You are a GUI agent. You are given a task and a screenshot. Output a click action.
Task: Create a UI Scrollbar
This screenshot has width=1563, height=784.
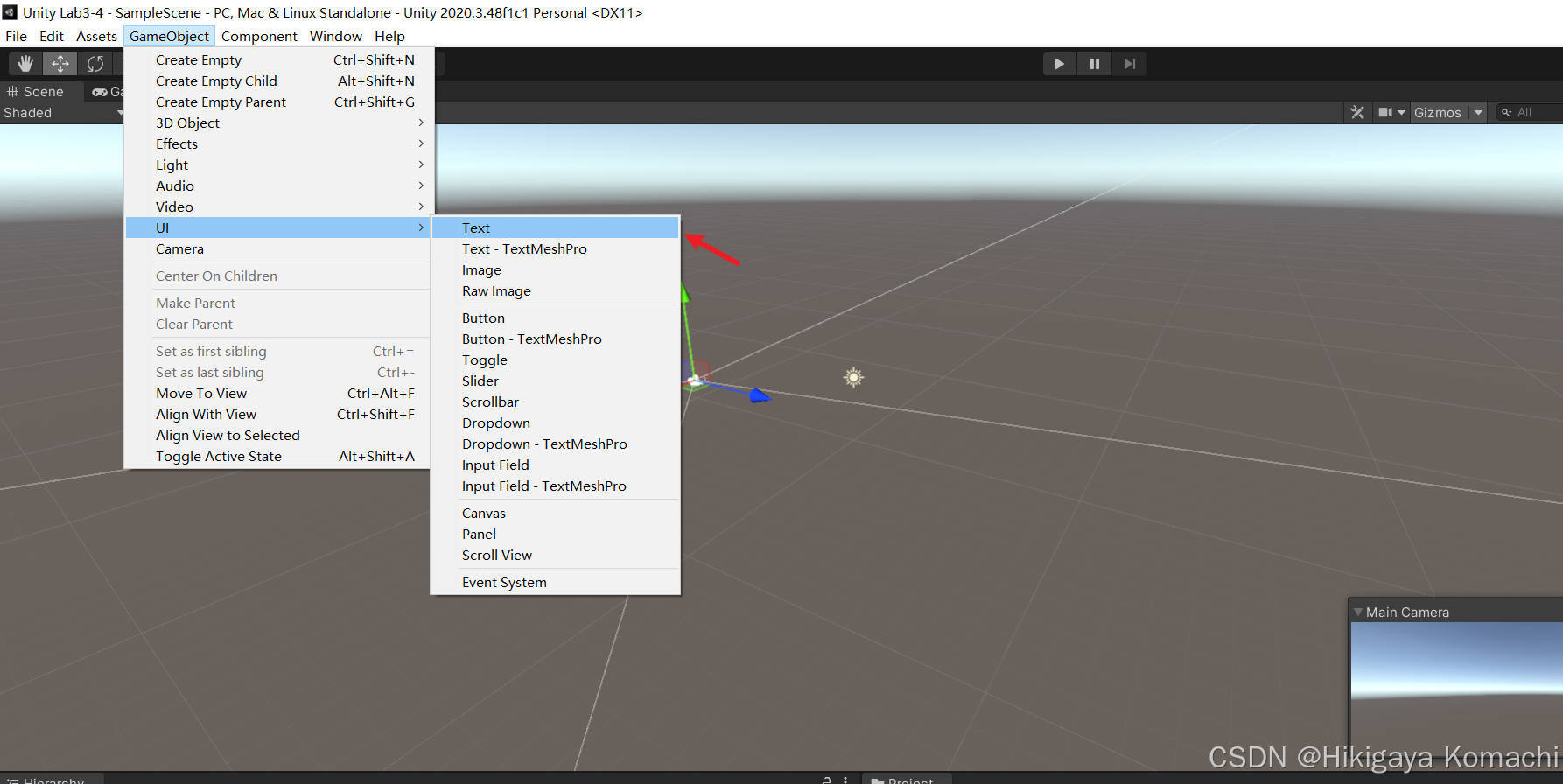click(556, 402)
